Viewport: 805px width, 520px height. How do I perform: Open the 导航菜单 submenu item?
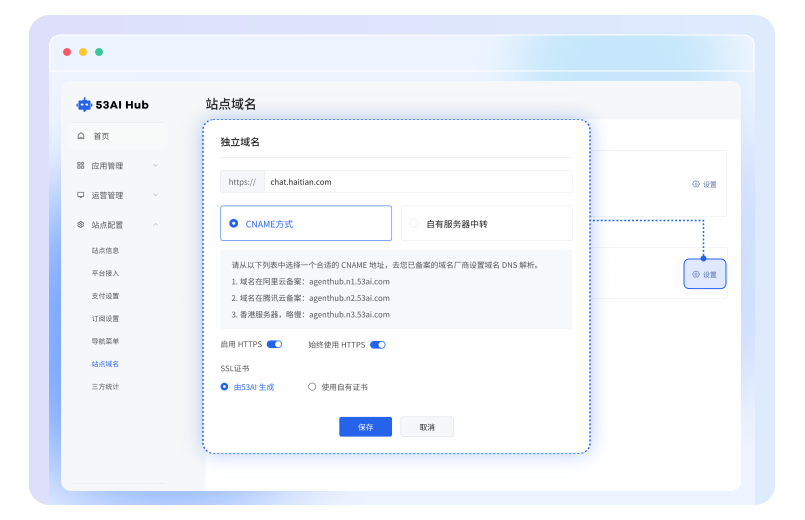tap(105, 341)
